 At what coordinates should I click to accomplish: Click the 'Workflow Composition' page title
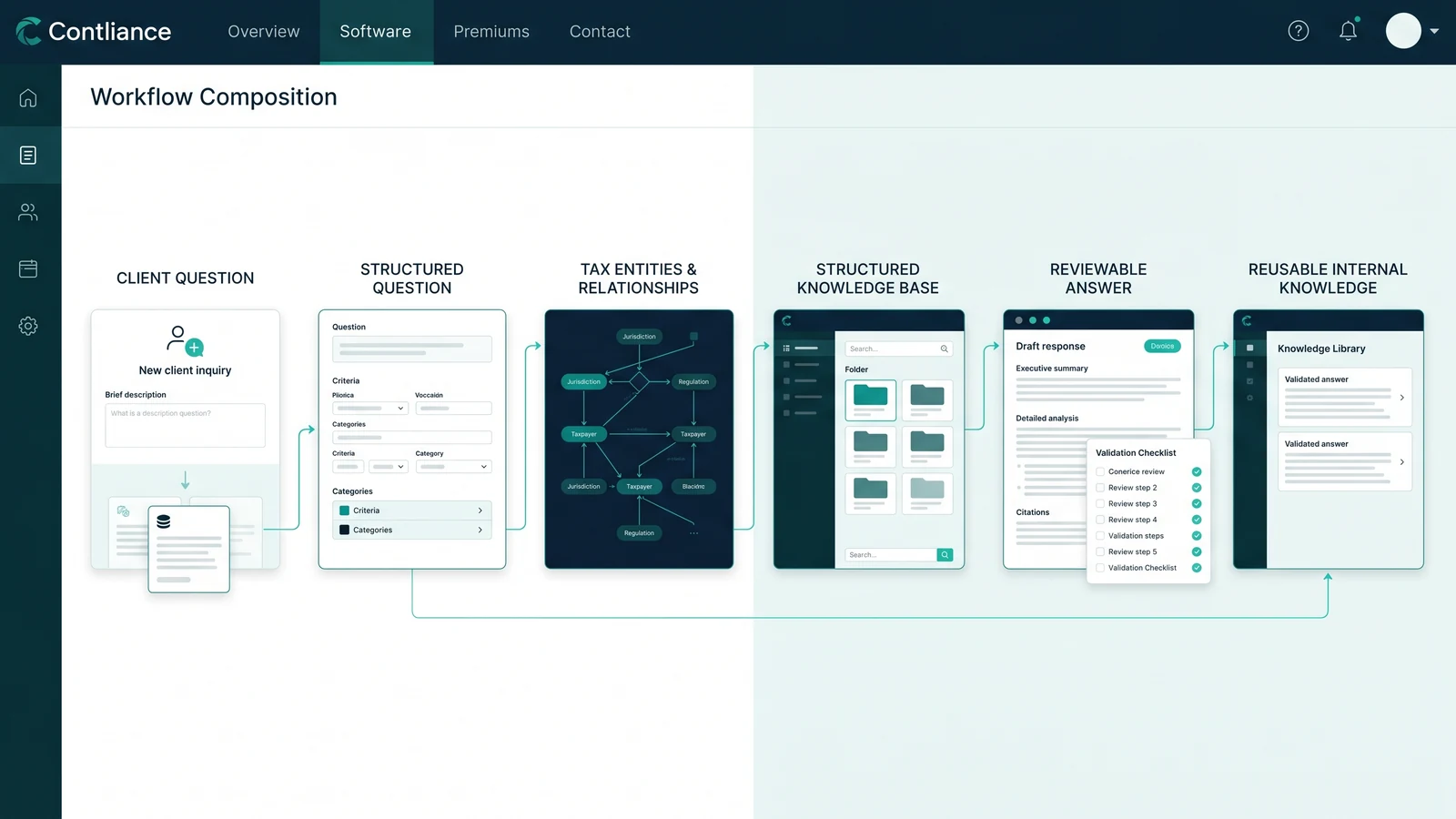(214, 96)
